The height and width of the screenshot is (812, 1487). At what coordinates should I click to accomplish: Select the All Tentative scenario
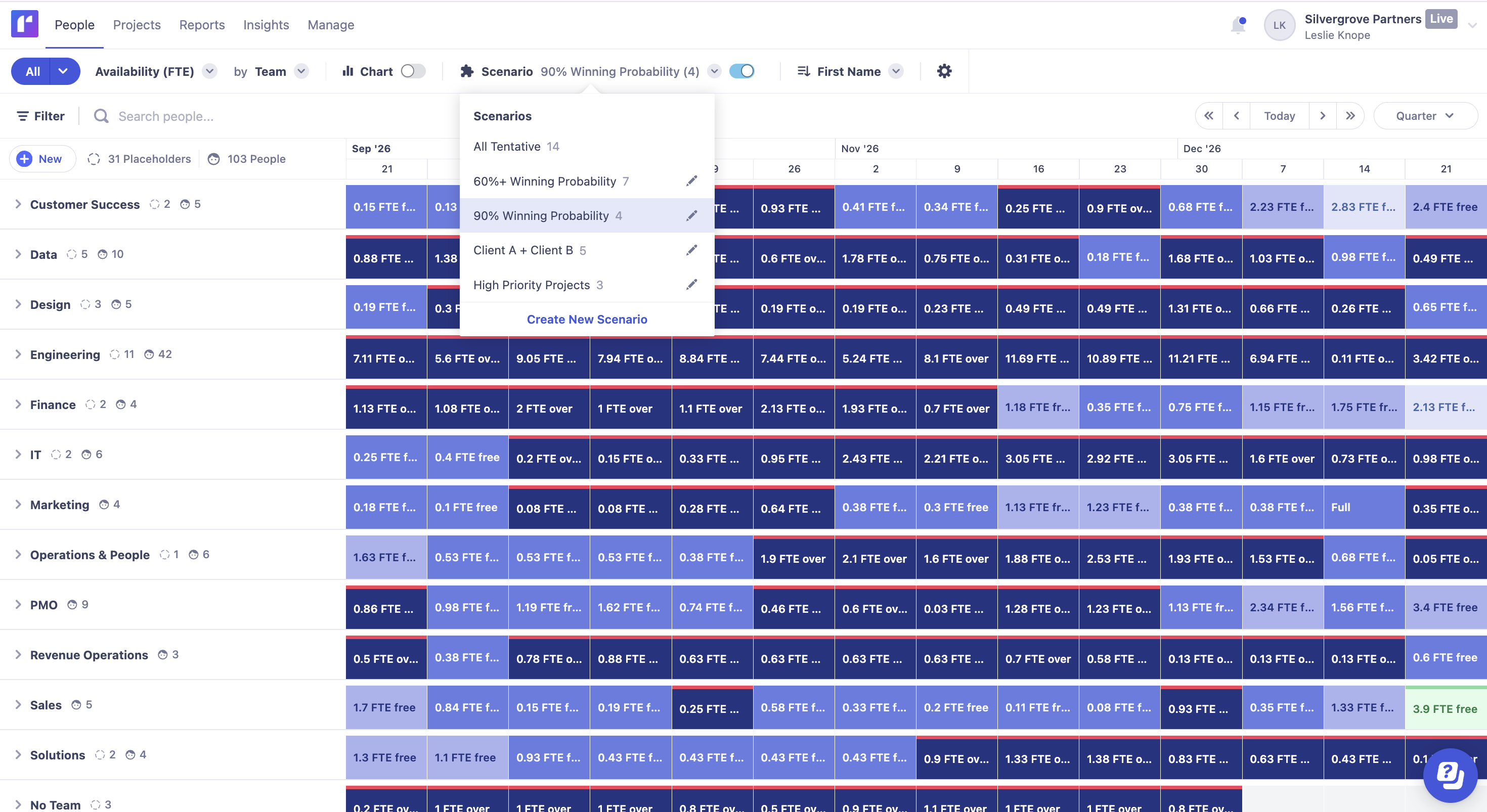(587, 147)
